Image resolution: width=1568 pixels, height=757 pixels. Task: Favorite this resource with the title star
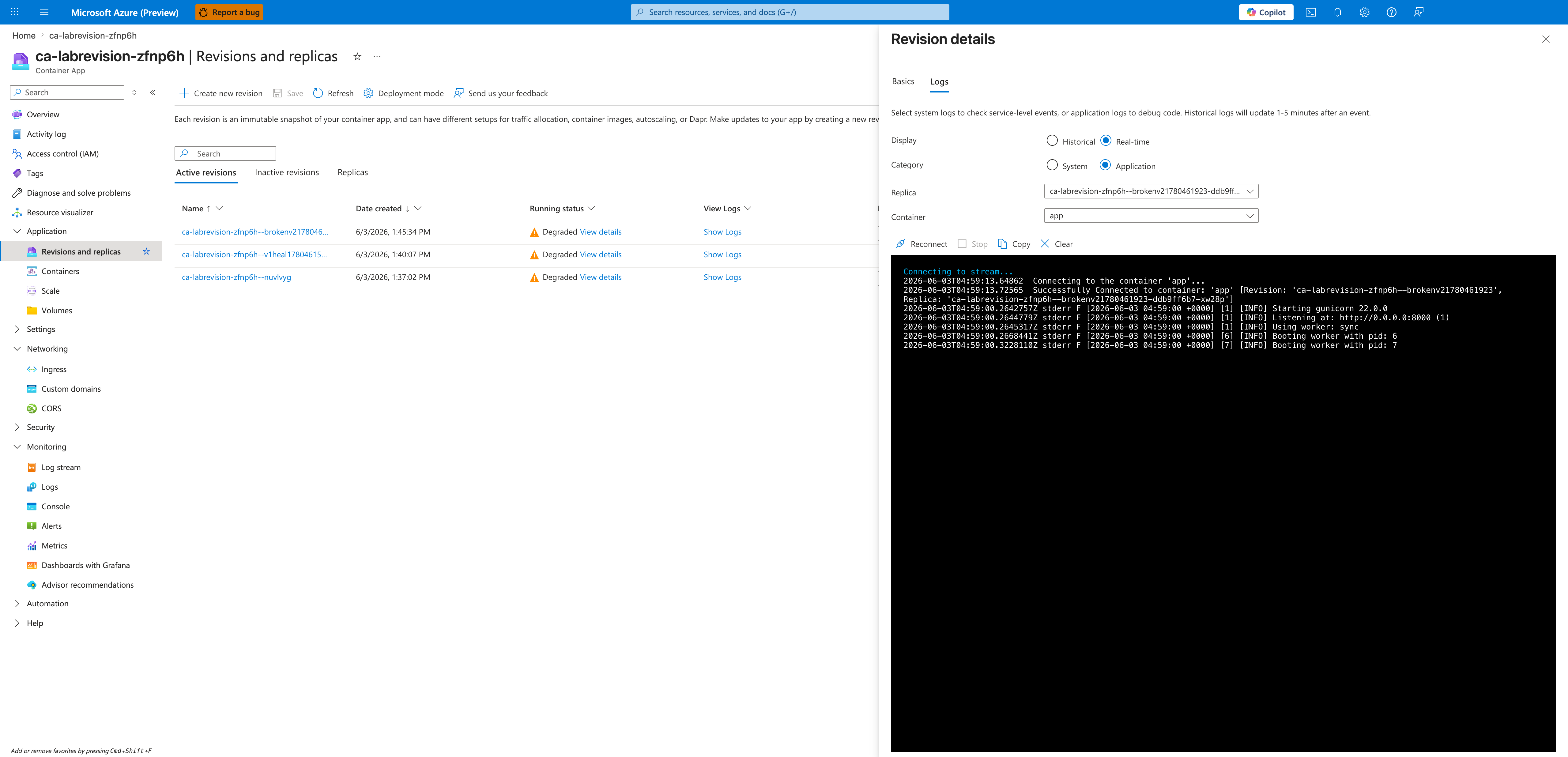pos(357,57)
